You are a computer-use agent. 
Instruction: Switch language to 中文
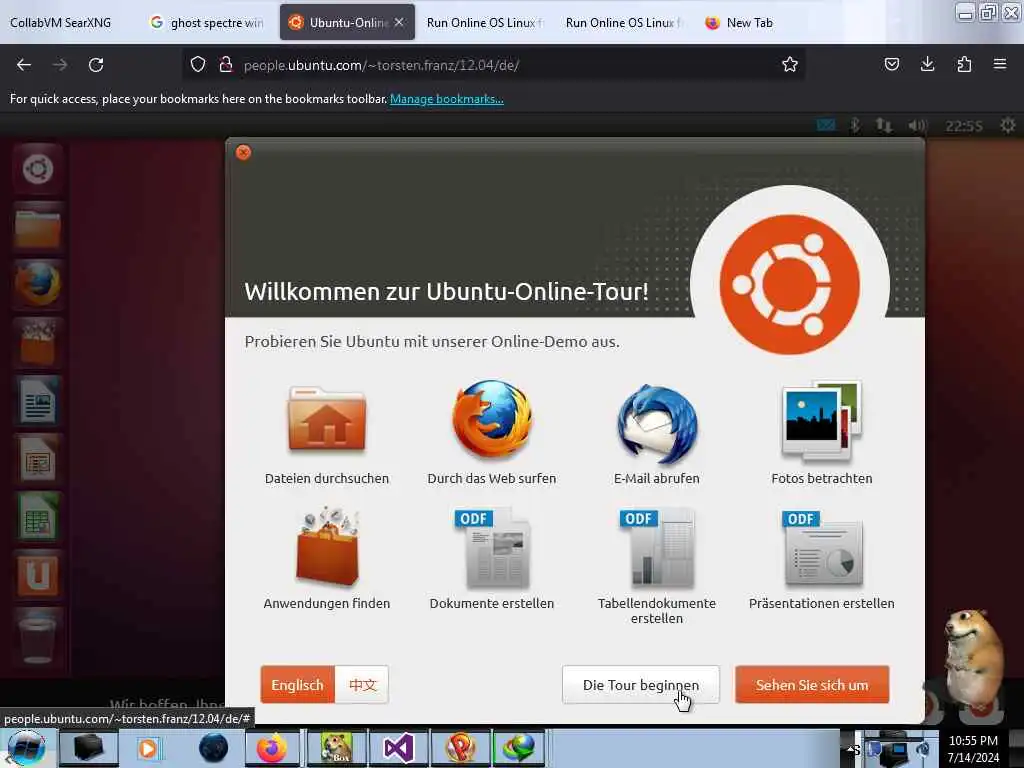click(x=362, y=685)
